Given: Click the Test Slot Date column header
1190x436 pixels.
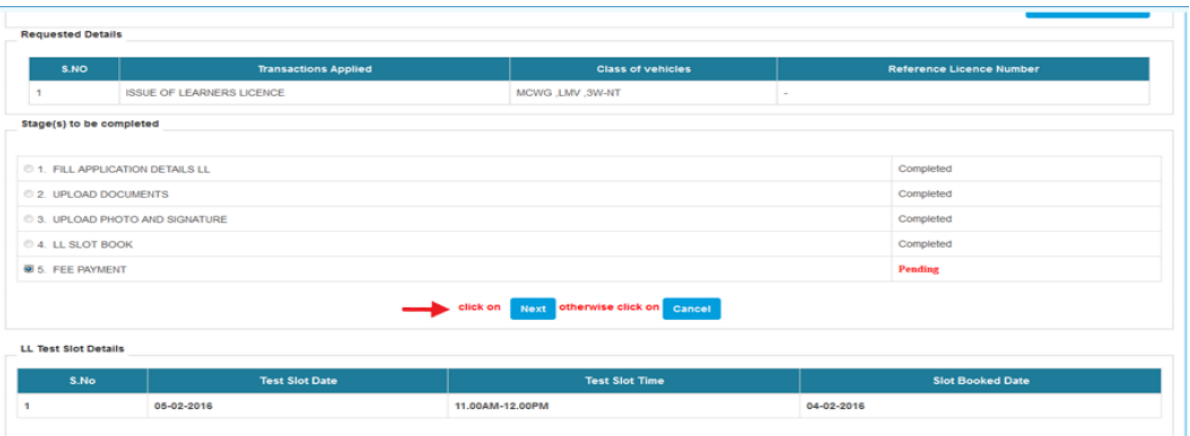Looking at the screenshot, I should pyautogui.click(x=297, y=381).
